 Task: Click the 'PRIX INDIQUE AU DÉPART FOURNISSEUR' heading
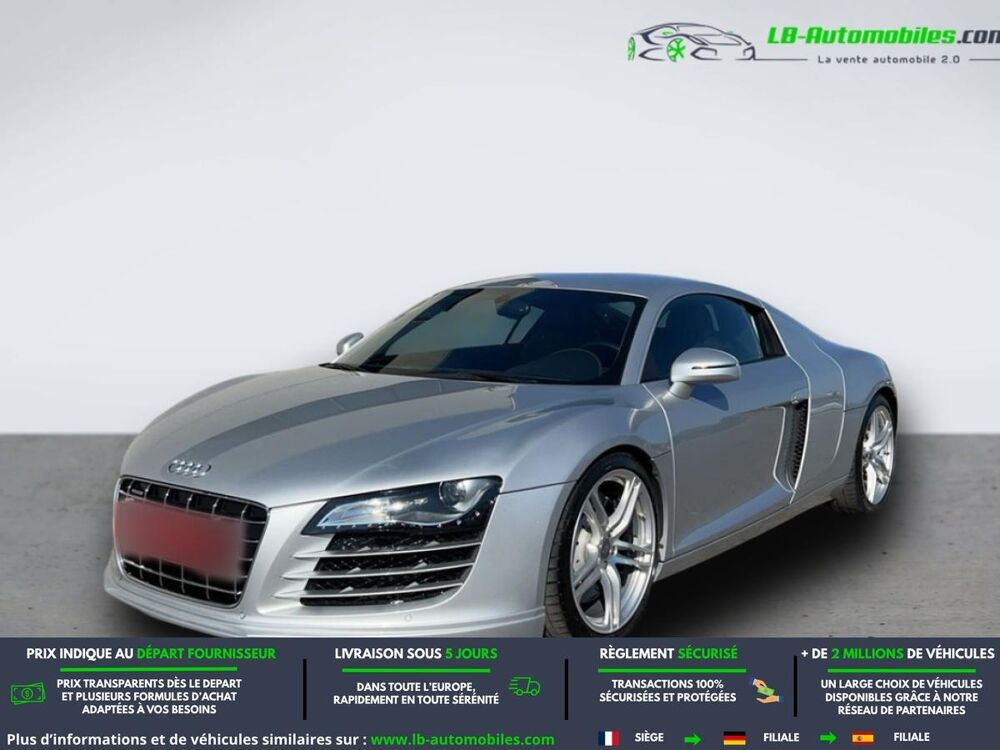tap(151, 654)
